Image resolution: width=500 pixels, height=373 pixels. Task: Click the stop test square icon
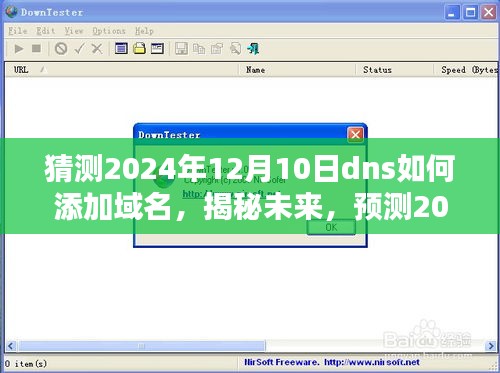point(36,49)
